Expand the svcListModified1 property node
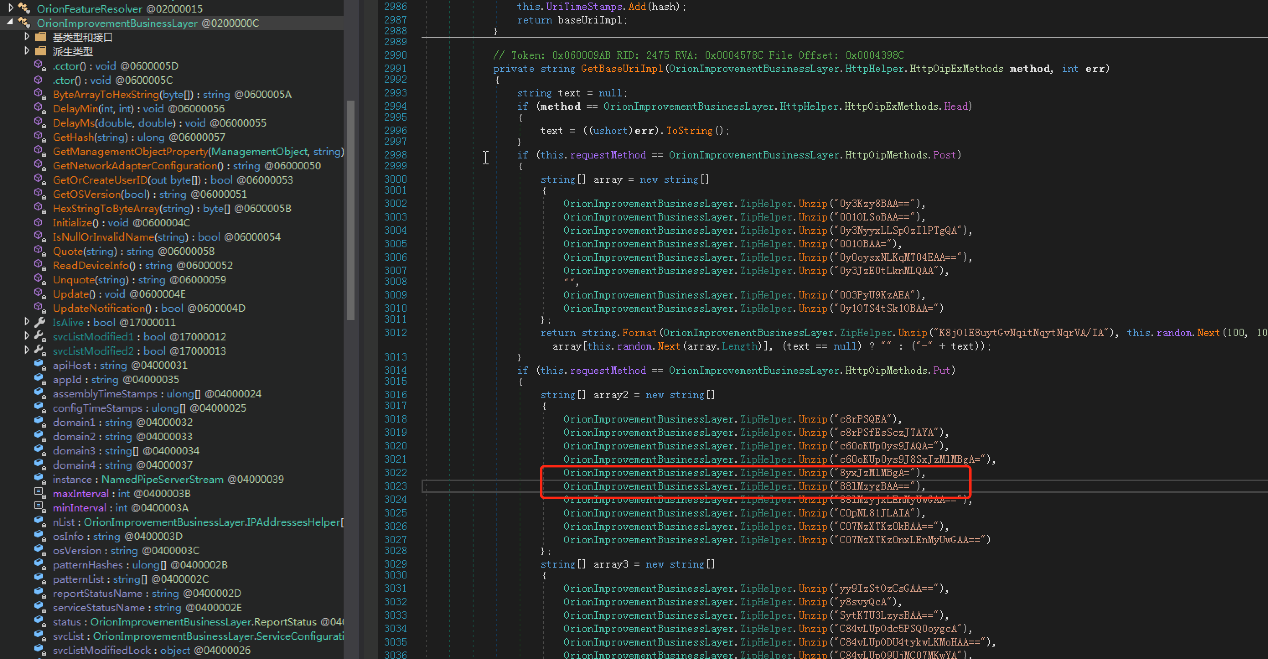1268x659 pixels. (27, 337)
